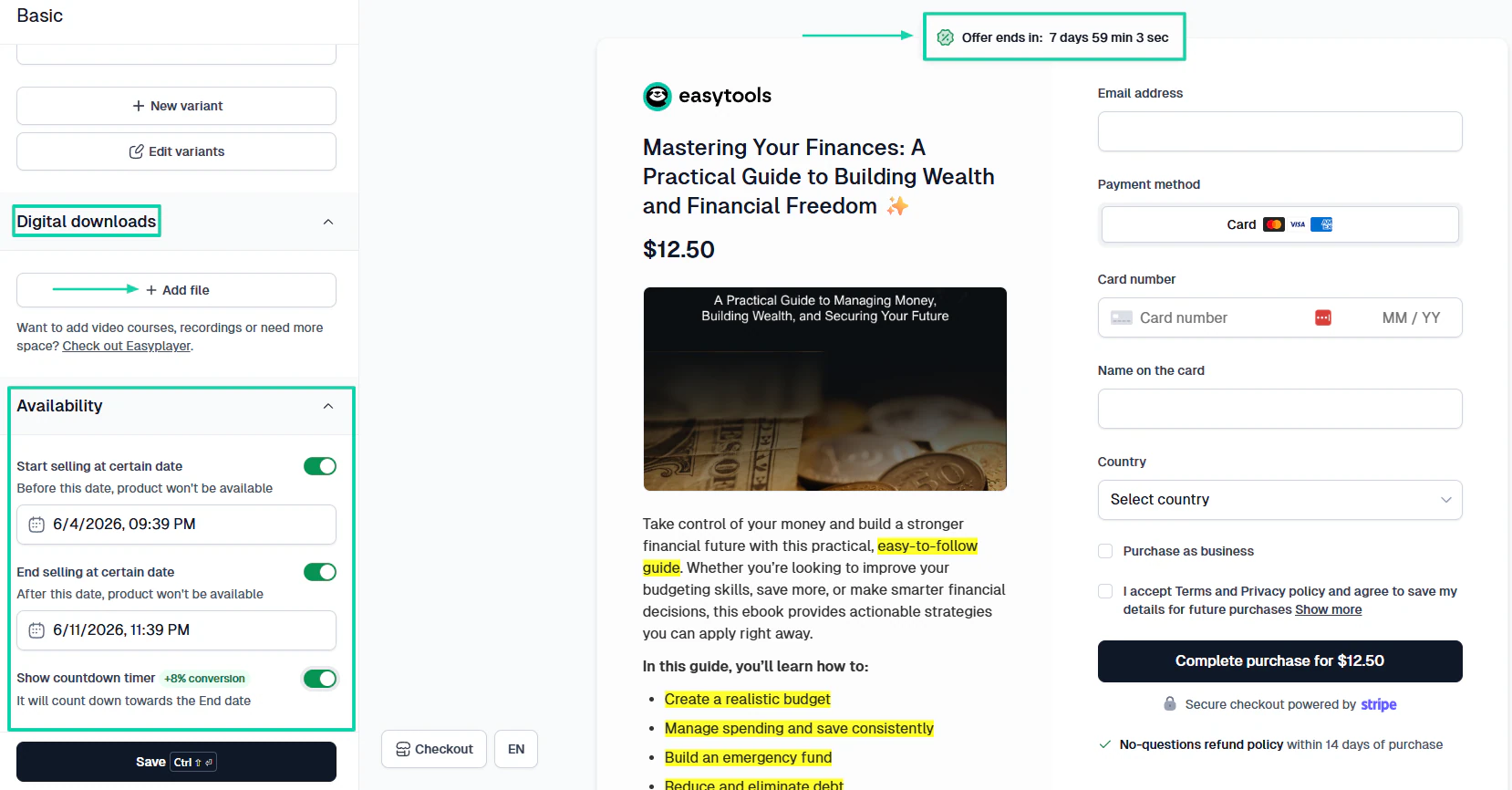Switch to the Checkout preview tab
The width and height of the screenshot is (1512, 790).
[434, 749]
